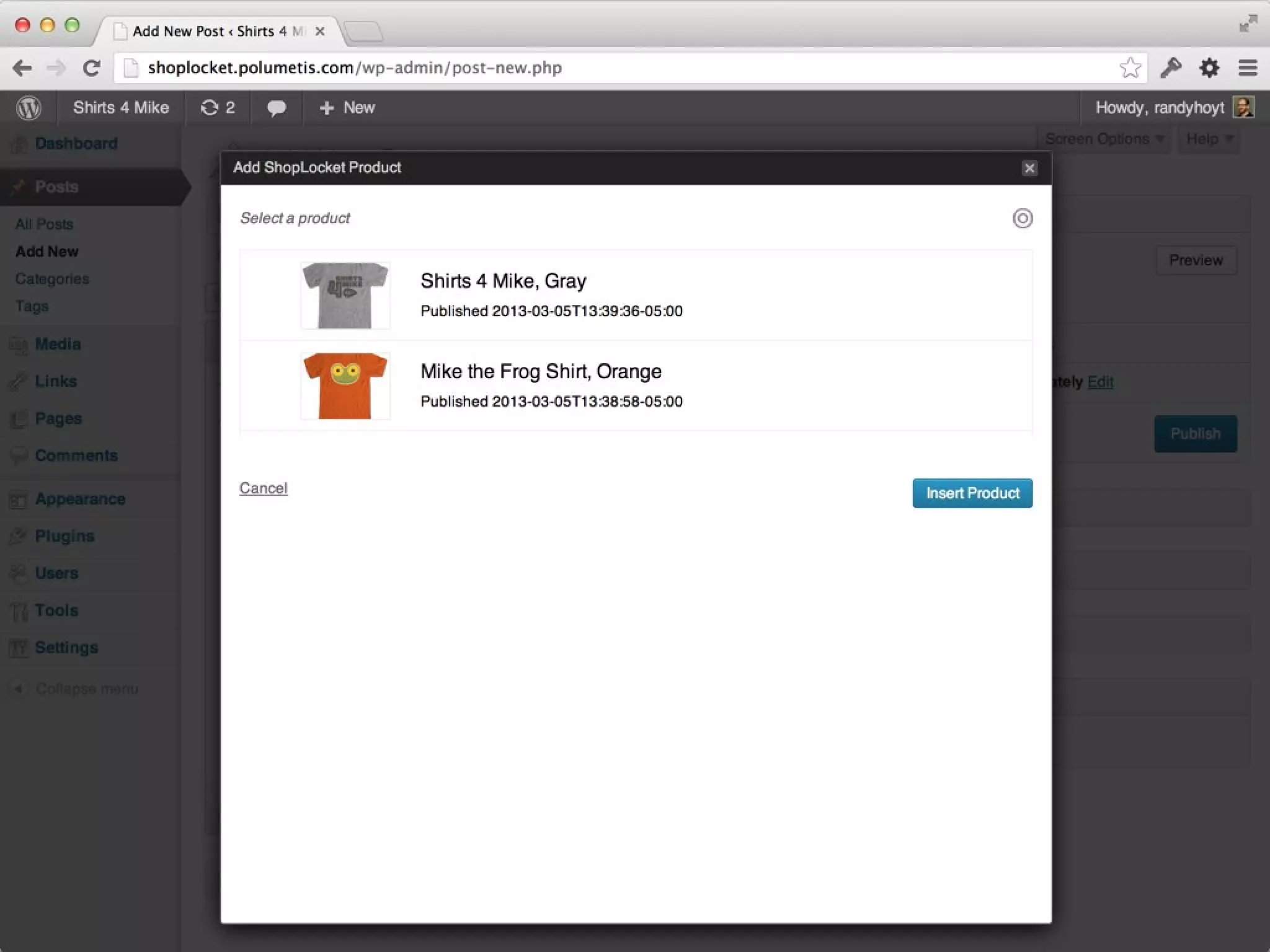Open the Categories submenu item
The height and width of the screenshot is (952, 1270).
point(52,279)
